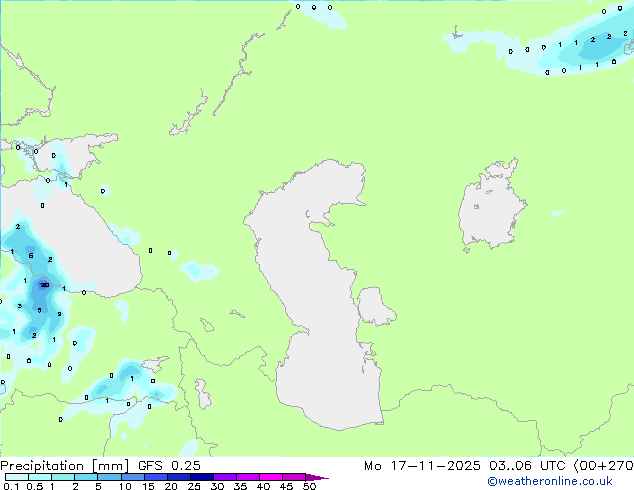Viewport: 634px width, 490px height.
Task: Click the '(00+270' forecast offset text
Action: [x=604, y=466]
